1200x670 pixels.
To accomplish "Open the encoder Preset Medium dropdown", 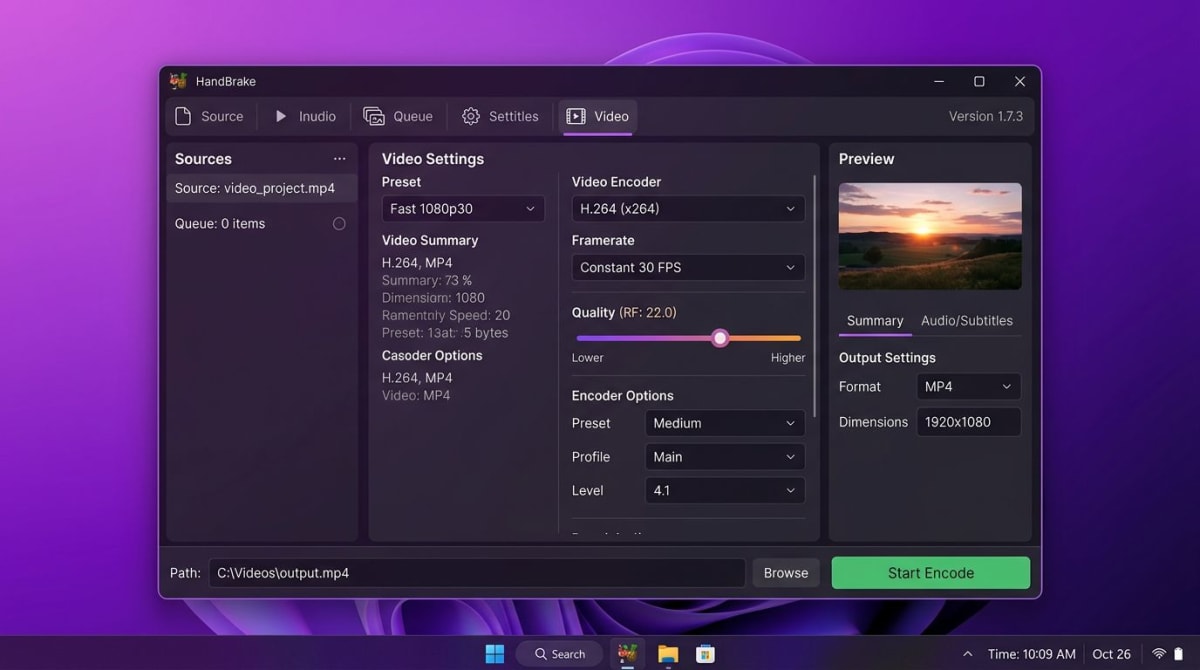I will tap(725, 423).
